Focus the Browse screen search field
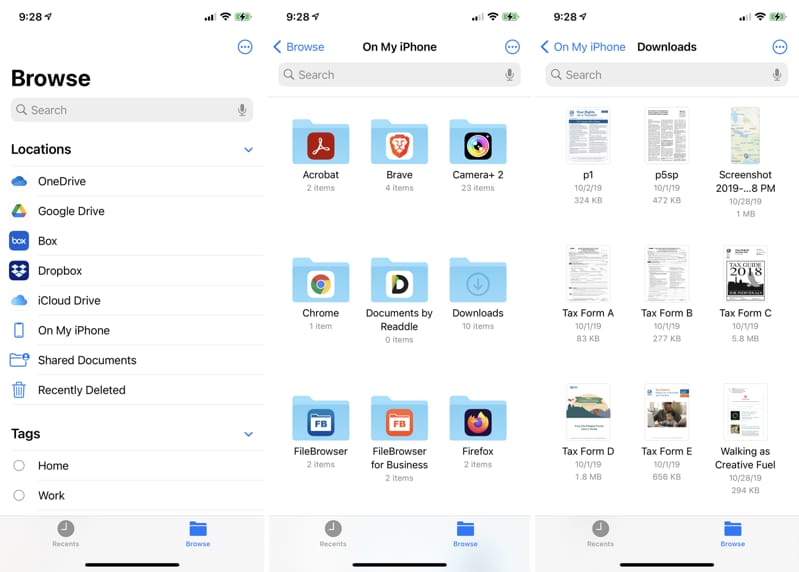 point(132,110)
